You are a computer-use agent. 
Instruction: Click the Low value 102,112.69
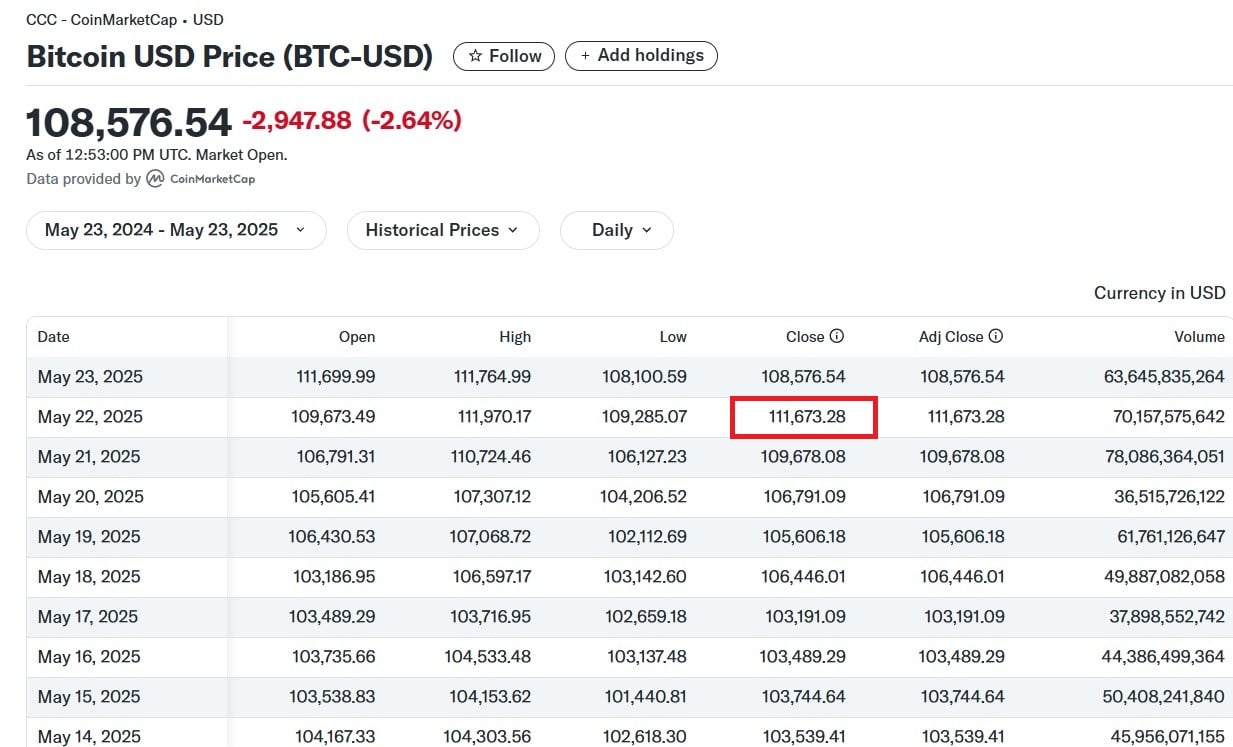[x=647, y=537]
